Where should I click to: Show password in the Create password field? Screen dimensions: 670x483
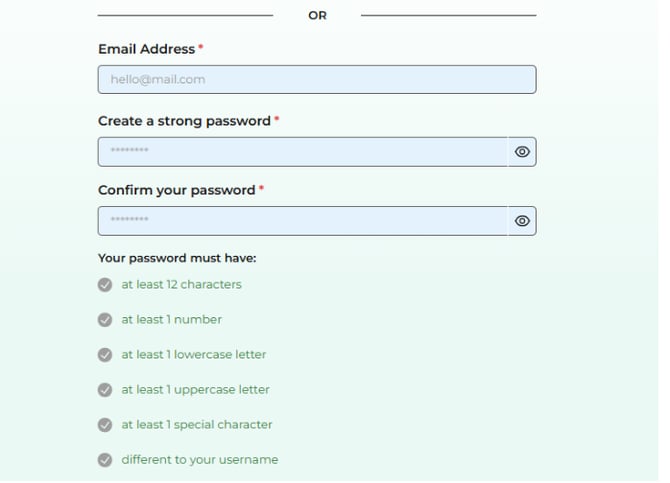522,152
